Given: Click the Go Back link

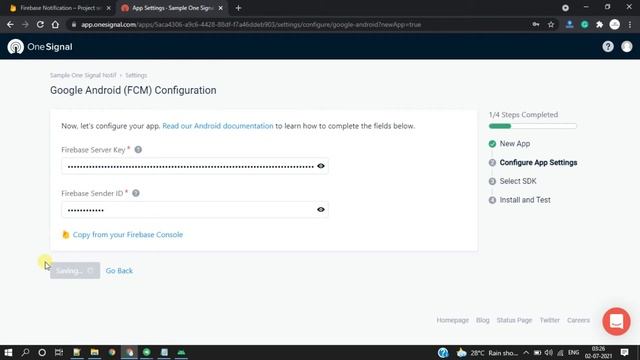Looking at the screenshot, I should coord(119,271).
